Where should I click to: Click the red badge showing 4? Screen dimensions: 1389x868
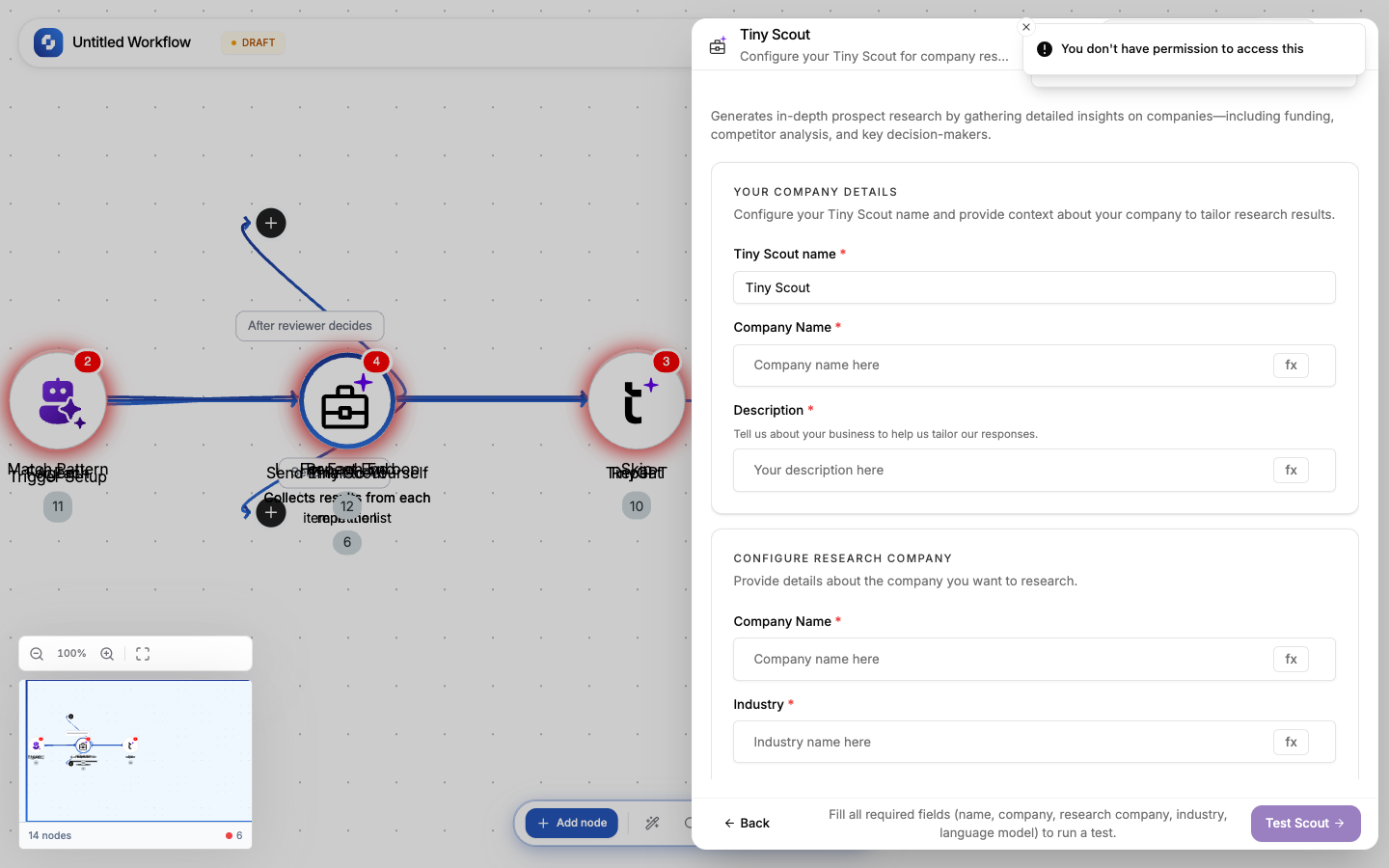tap(376, 362)
